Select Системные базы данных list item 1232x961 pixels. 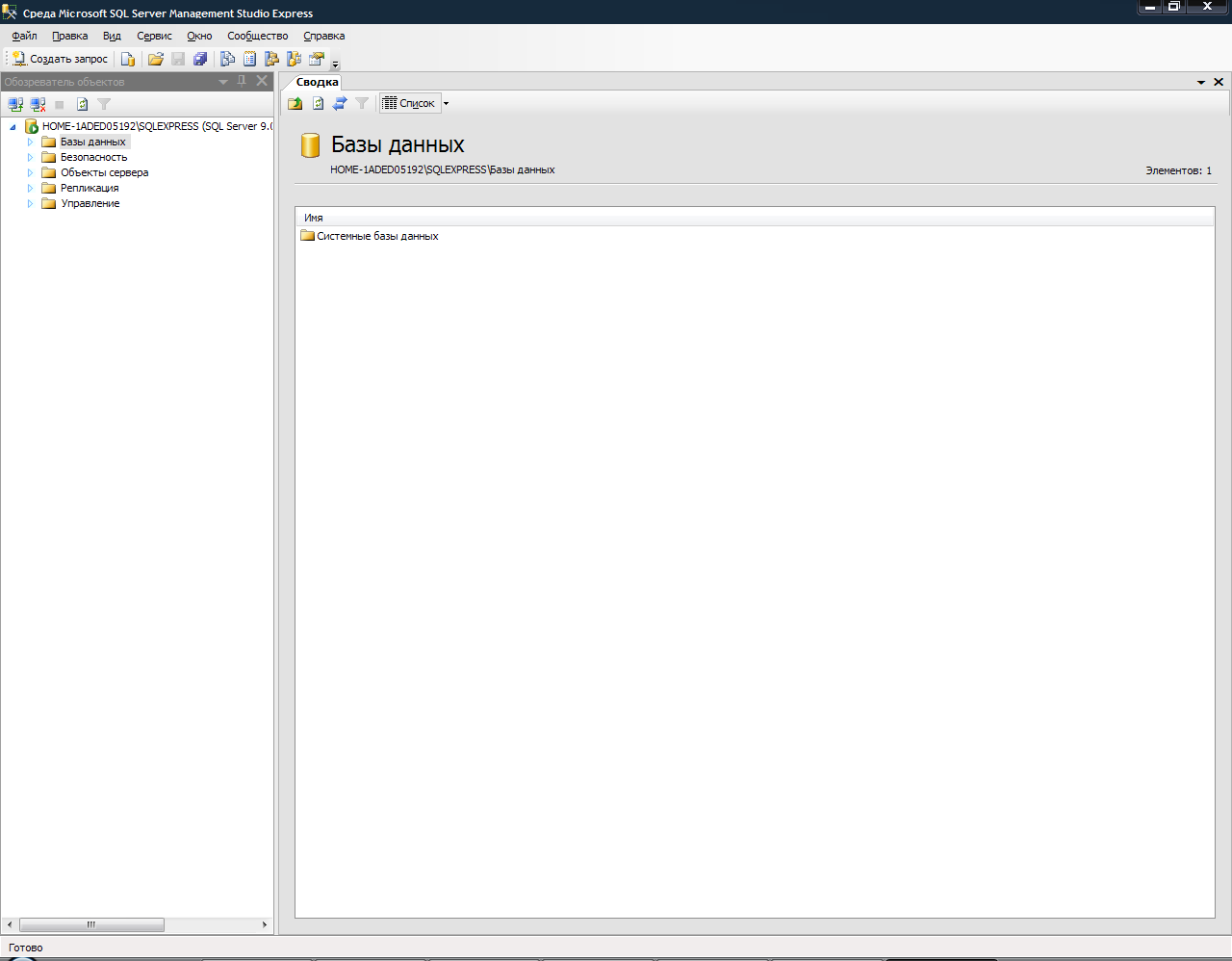pyautogui.click(x=370, y=236)
